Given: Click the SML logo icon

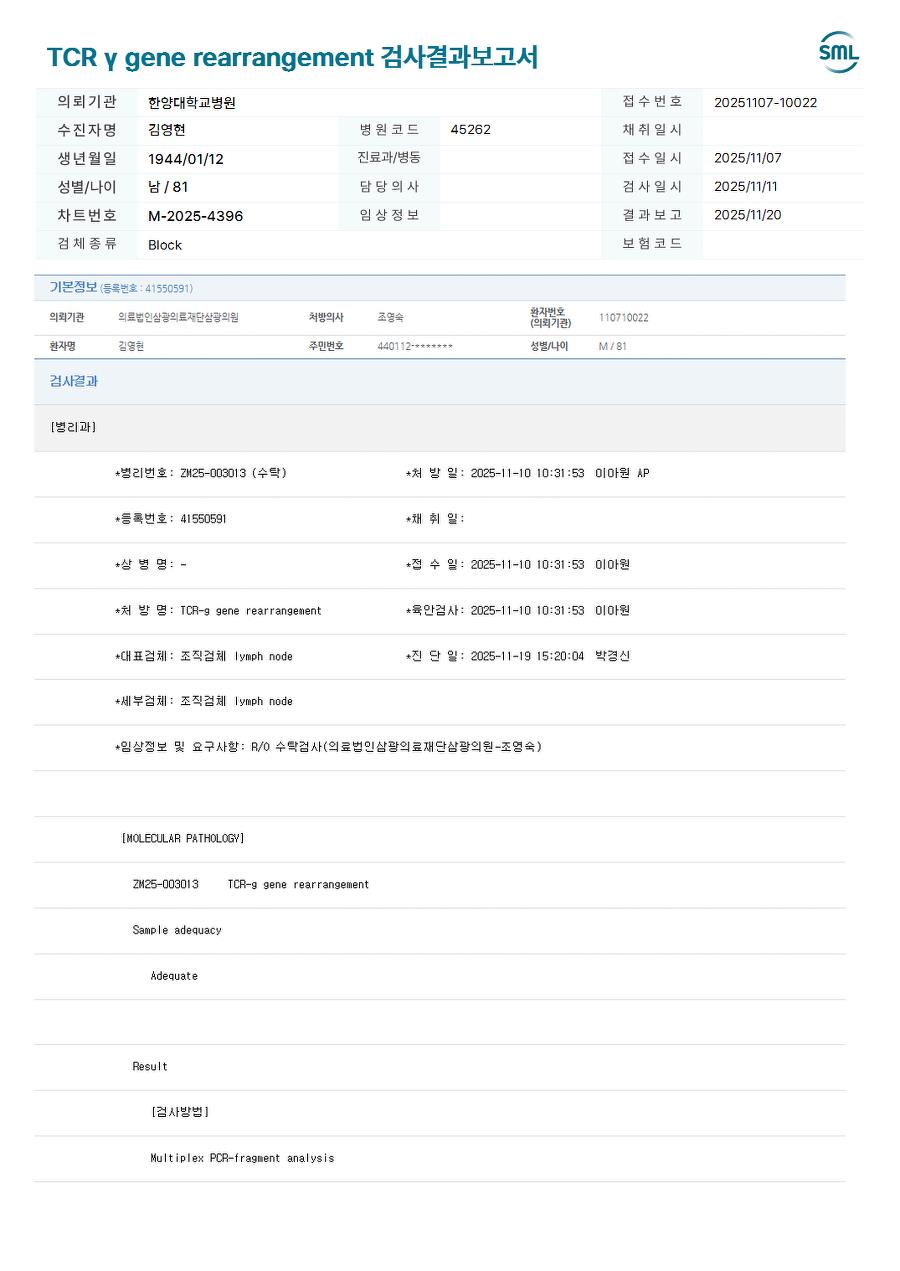Looking at the screenshot, I should tap(838, 52).
